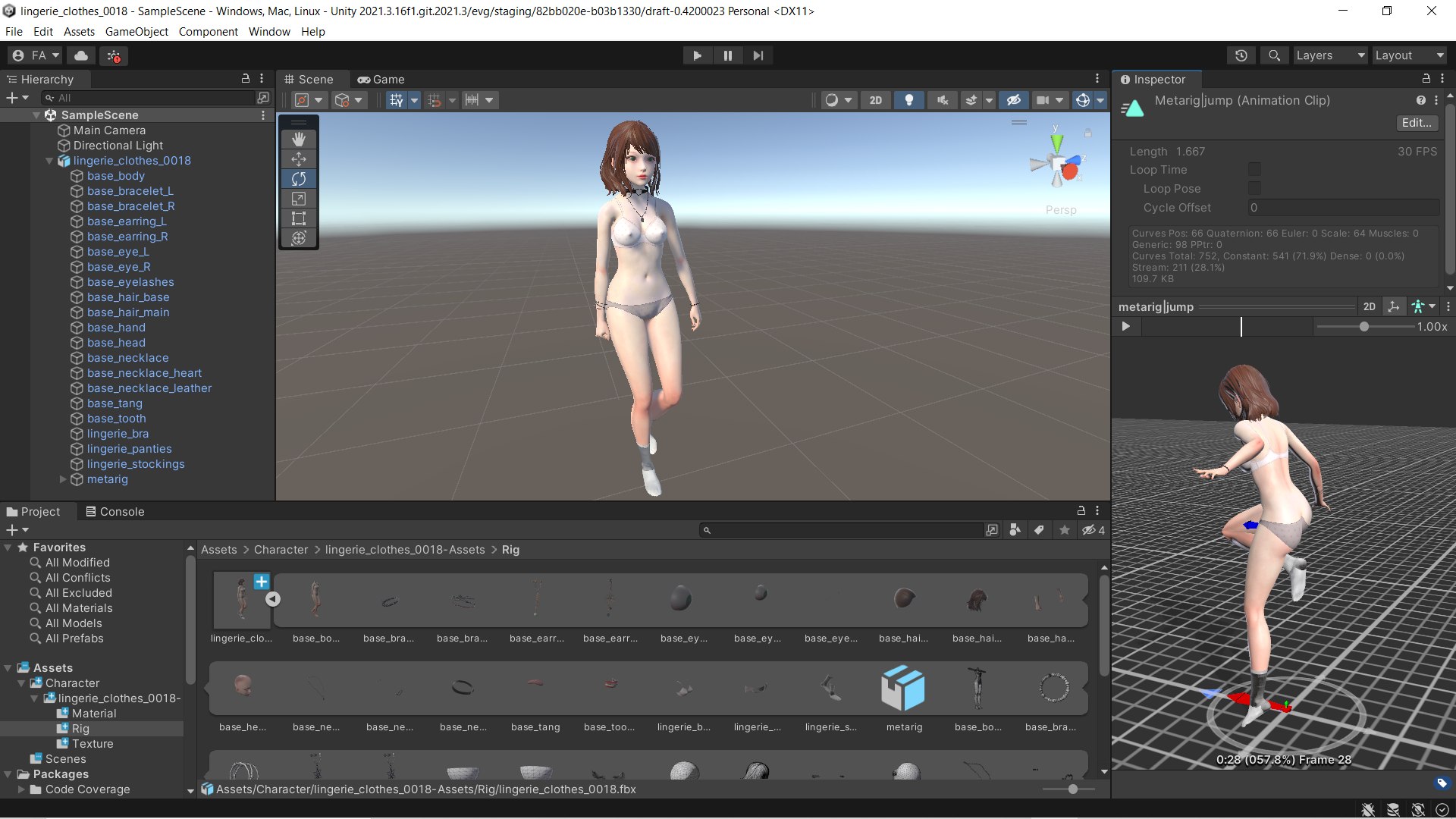Select the Rect transform tool
The width and height of the screenshot is (1456, 819).
(x=299, y=218)
